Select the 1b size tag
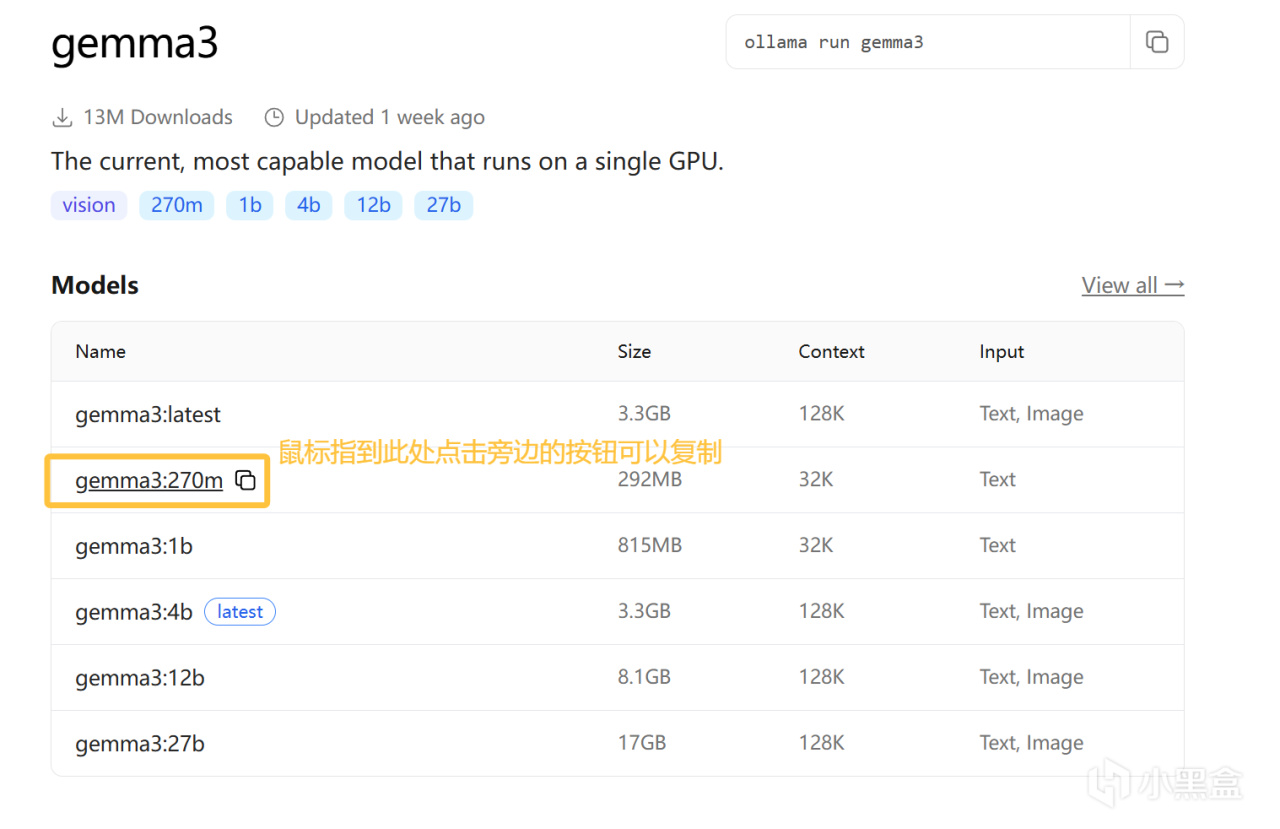The width and height of the screenshot is (1280, 829). [x=249, y=205]
